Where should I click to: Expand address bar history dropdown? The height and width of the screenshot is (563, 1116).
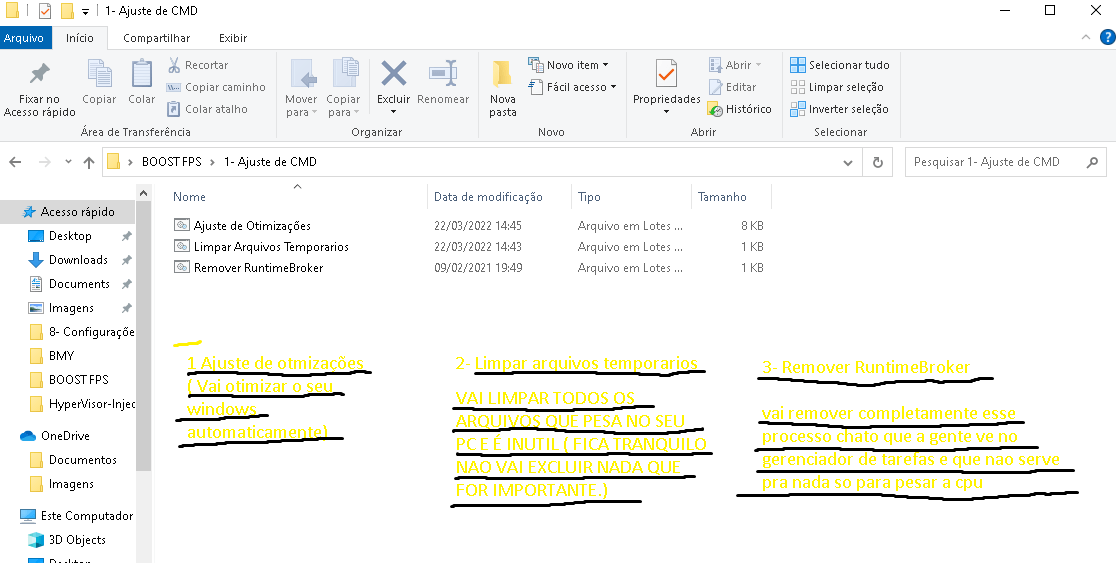click(848, 162)
